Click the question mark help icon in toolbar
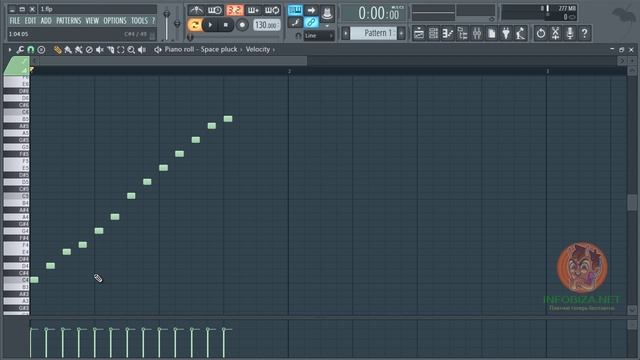Viewport: 640px width, 360px height. (x=584, y=33)
